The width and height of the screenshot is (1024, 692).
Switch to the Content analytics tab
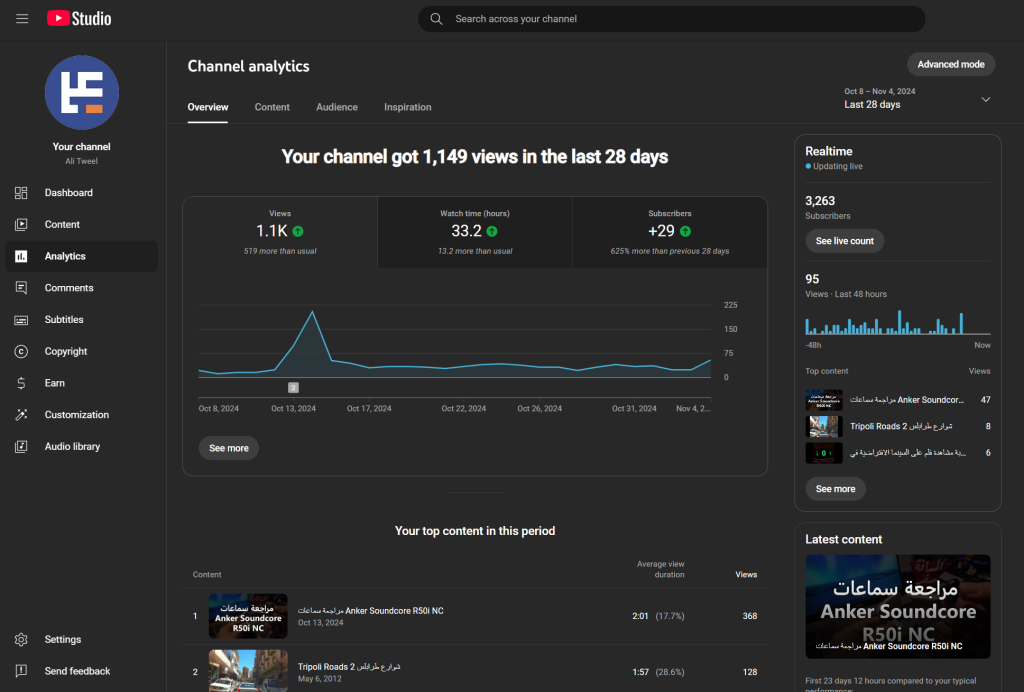(x=272, y=107)
